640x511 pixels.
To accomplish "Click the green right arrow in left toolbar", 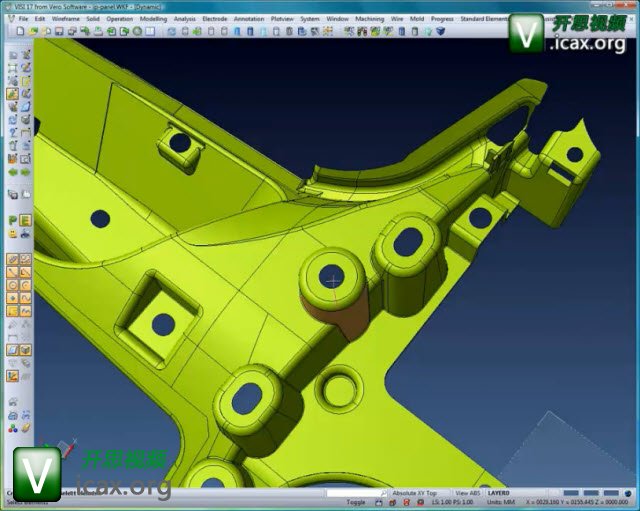I will [x=25, y=172].
